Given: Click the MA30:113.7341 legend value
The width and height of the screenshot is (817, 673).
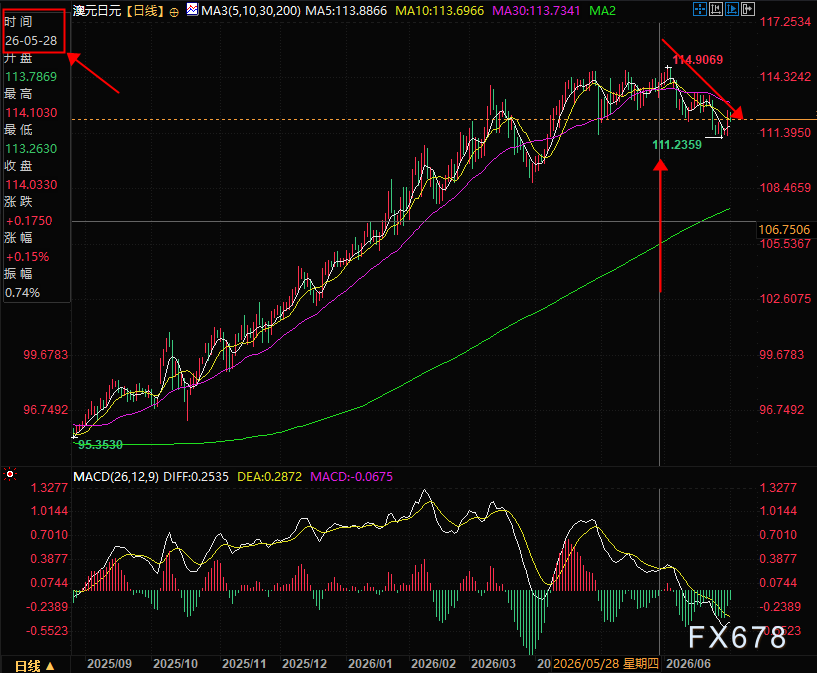Looking at the screenshot, I should point(536,11).
